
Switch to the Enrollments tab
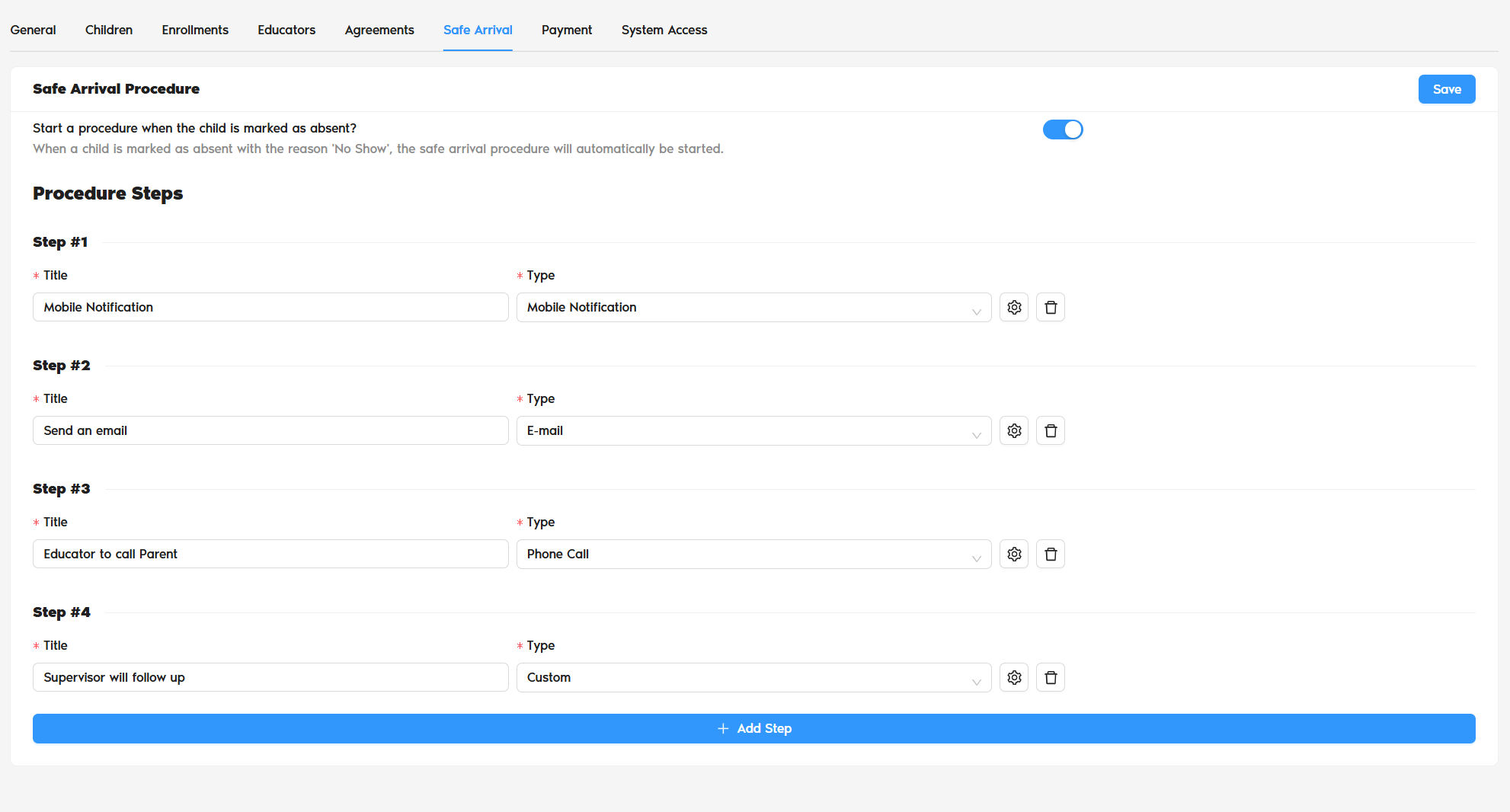195,30
